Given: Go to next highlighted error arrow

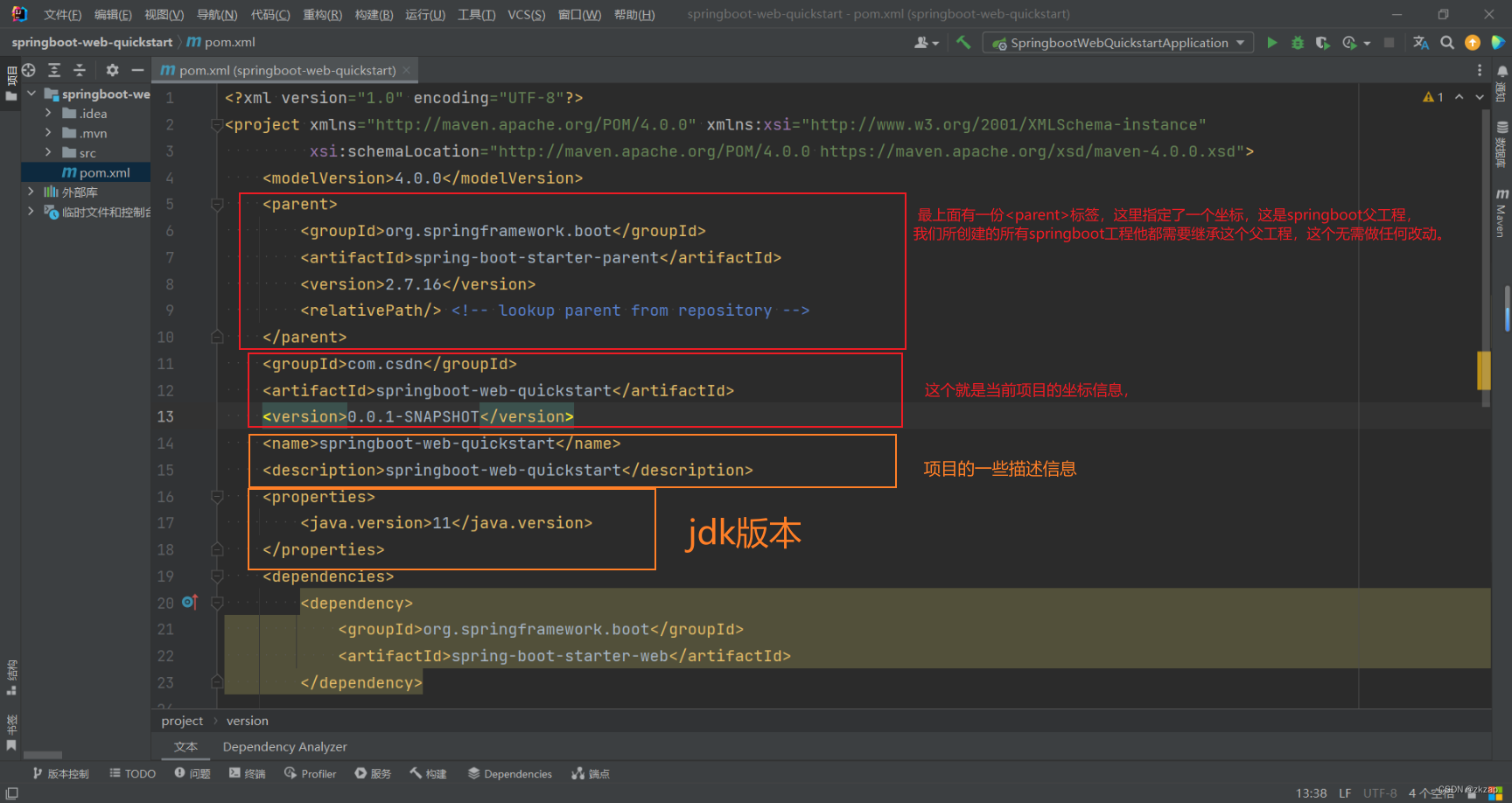Looking at the screenshot, I should (1480, 97).
